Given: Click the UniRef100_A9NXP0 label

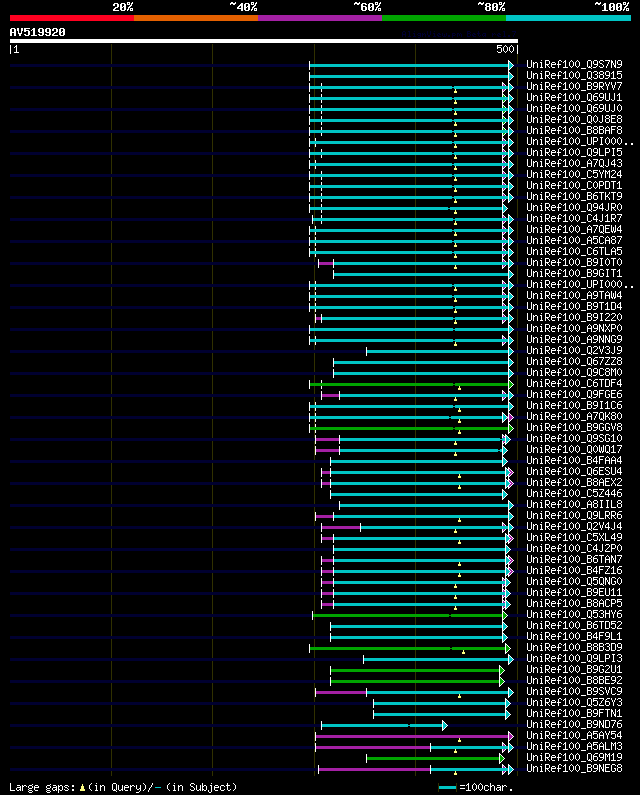Looking at the screenshot, I should 574,329.
